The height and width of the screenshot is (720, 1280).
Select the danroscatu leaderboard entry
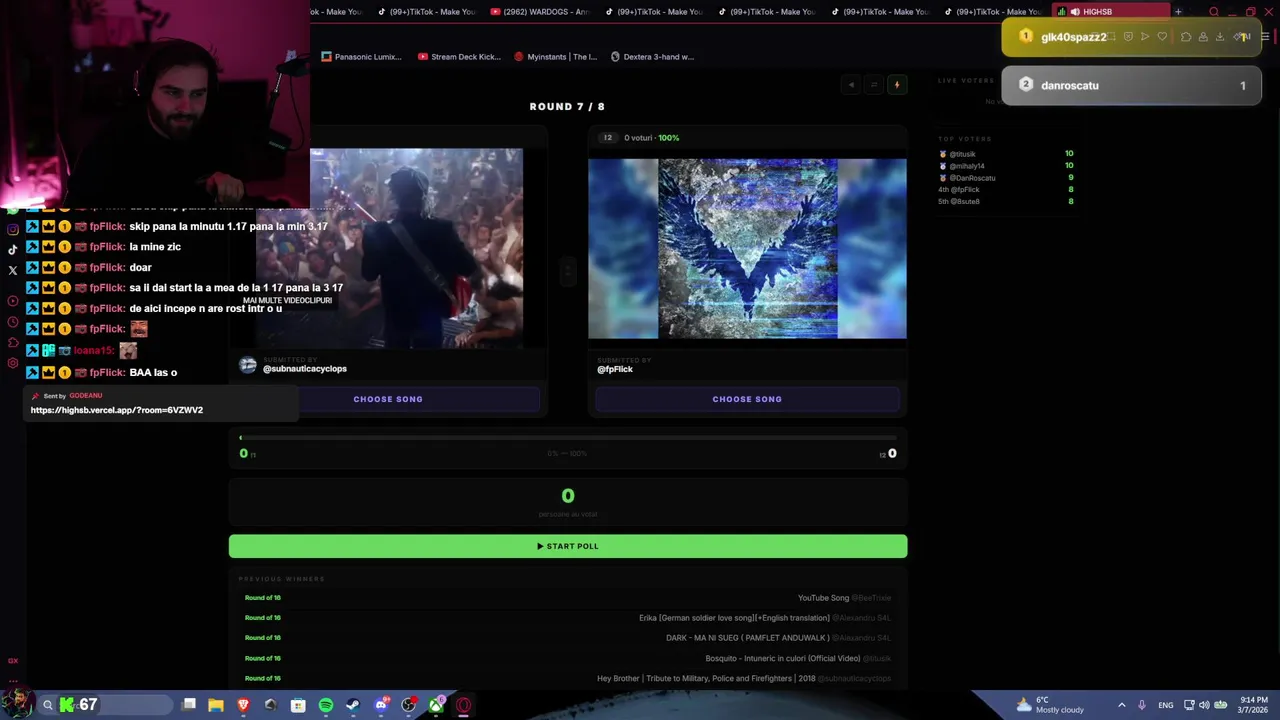[1131, 85]
